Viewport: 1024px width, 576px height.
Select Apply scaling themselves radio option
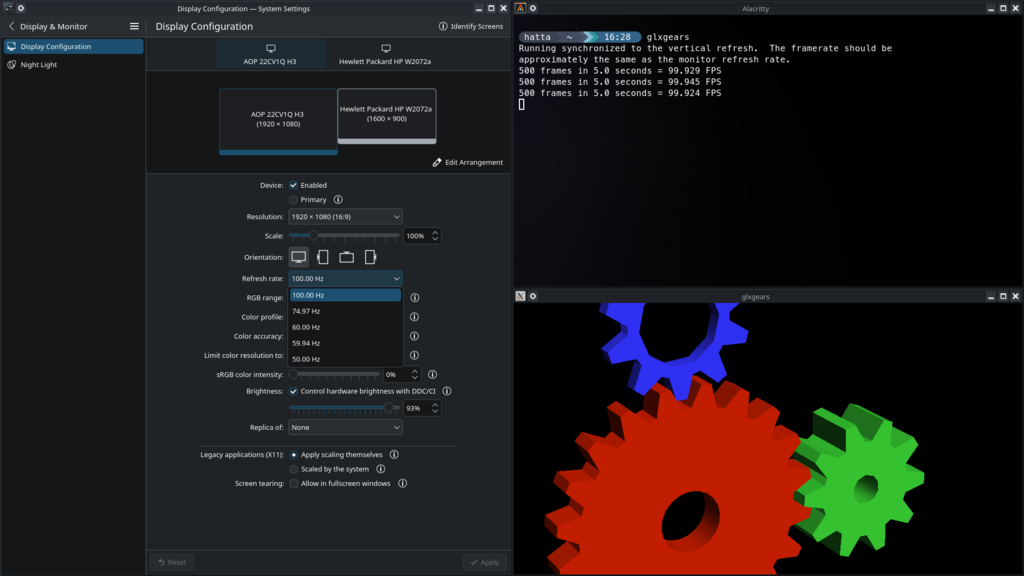pyautogui.click(x=294, y=455)
